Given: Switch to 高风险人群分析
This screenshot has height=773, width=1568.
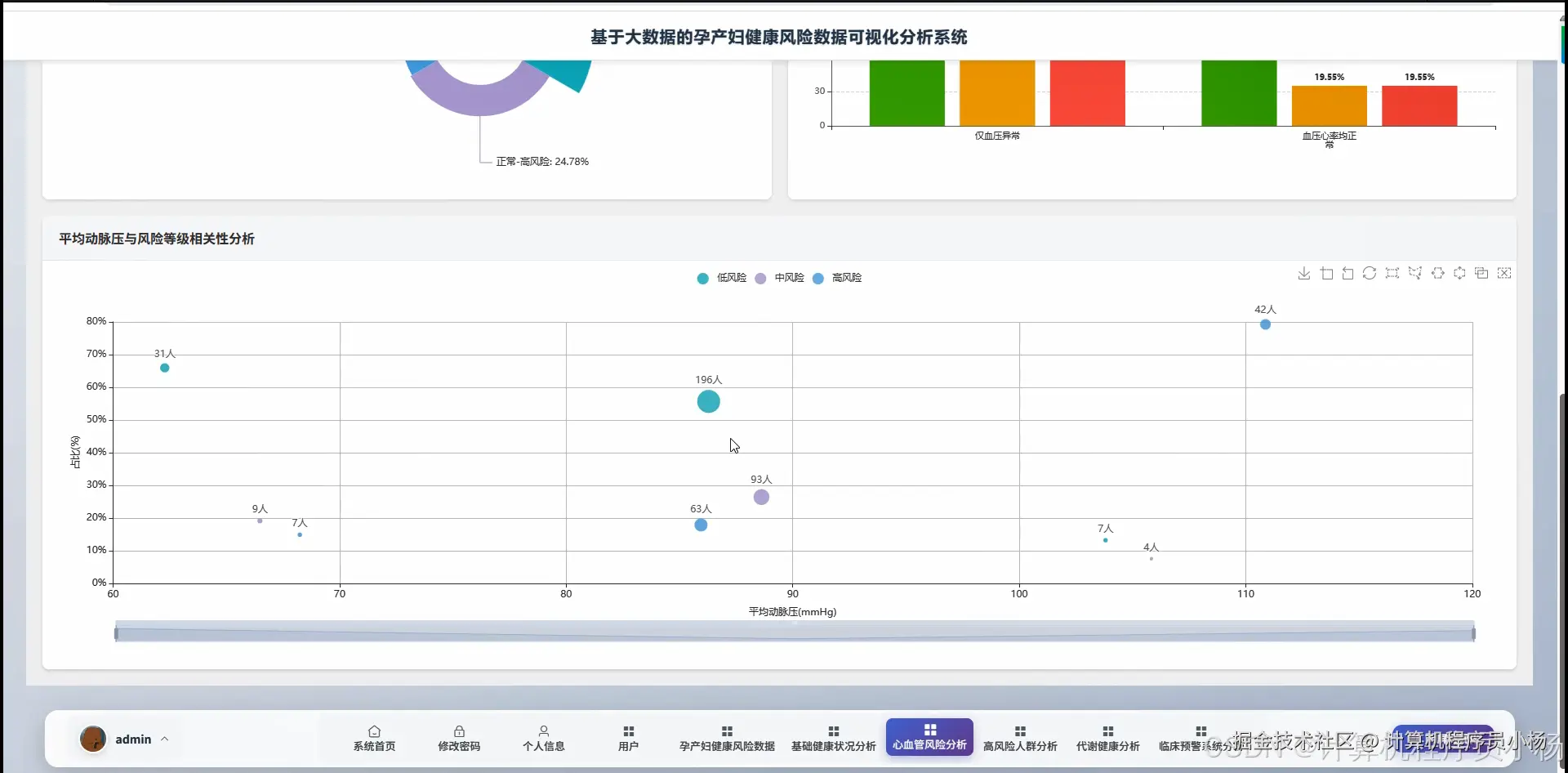Looking at the screenshot, I should [x=1020, y=738].
